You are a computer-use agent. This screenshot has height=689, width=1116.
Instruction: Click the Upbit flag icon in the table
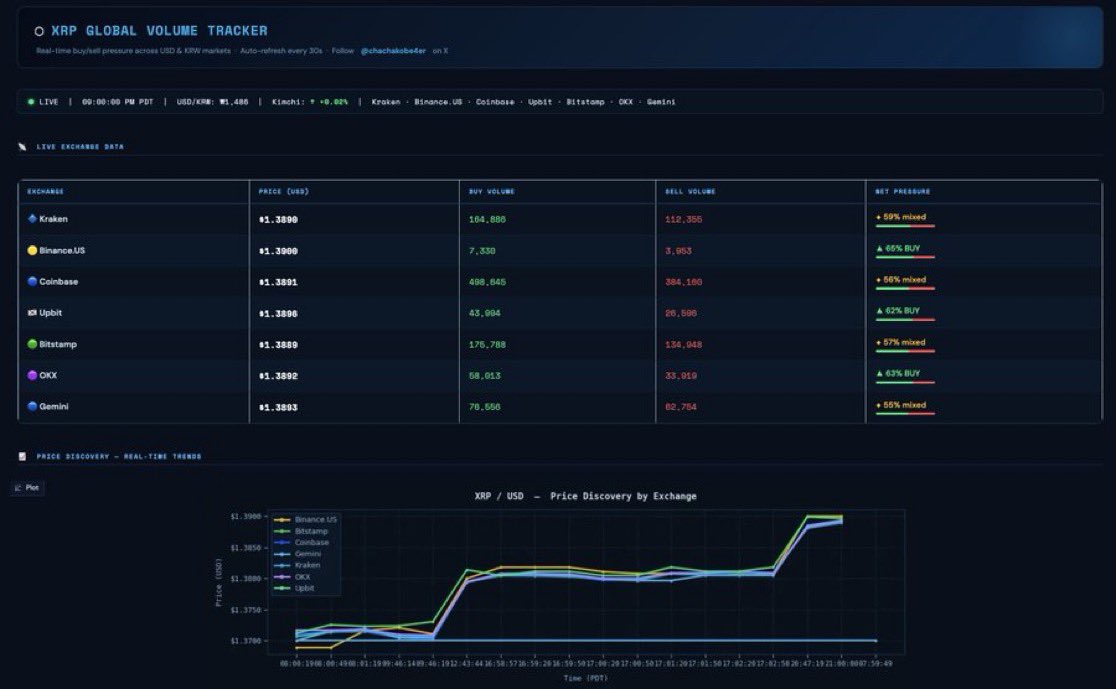coord(32,312)
